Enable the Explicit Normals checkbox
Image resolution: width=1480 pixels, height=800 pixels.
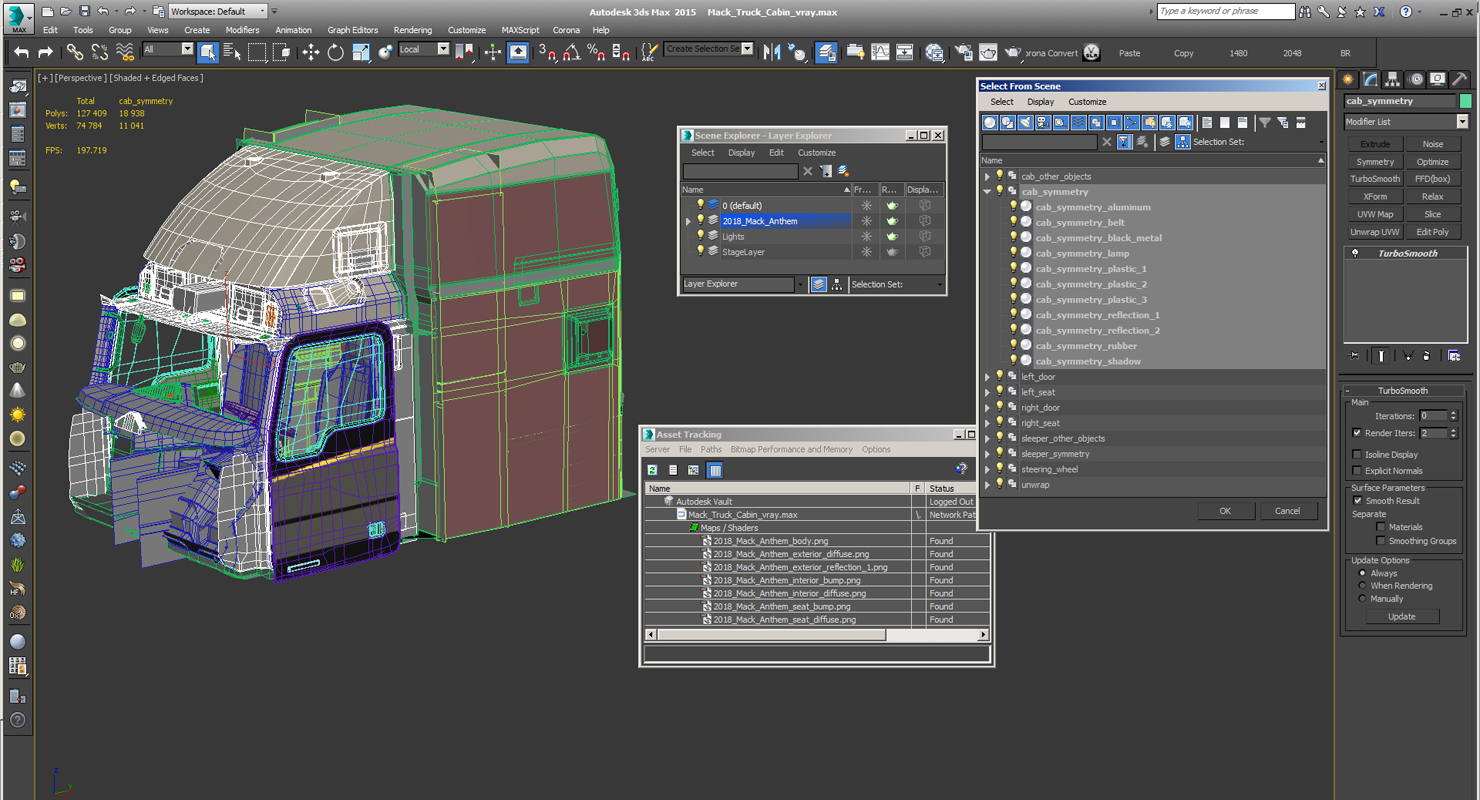[1357, 470]
